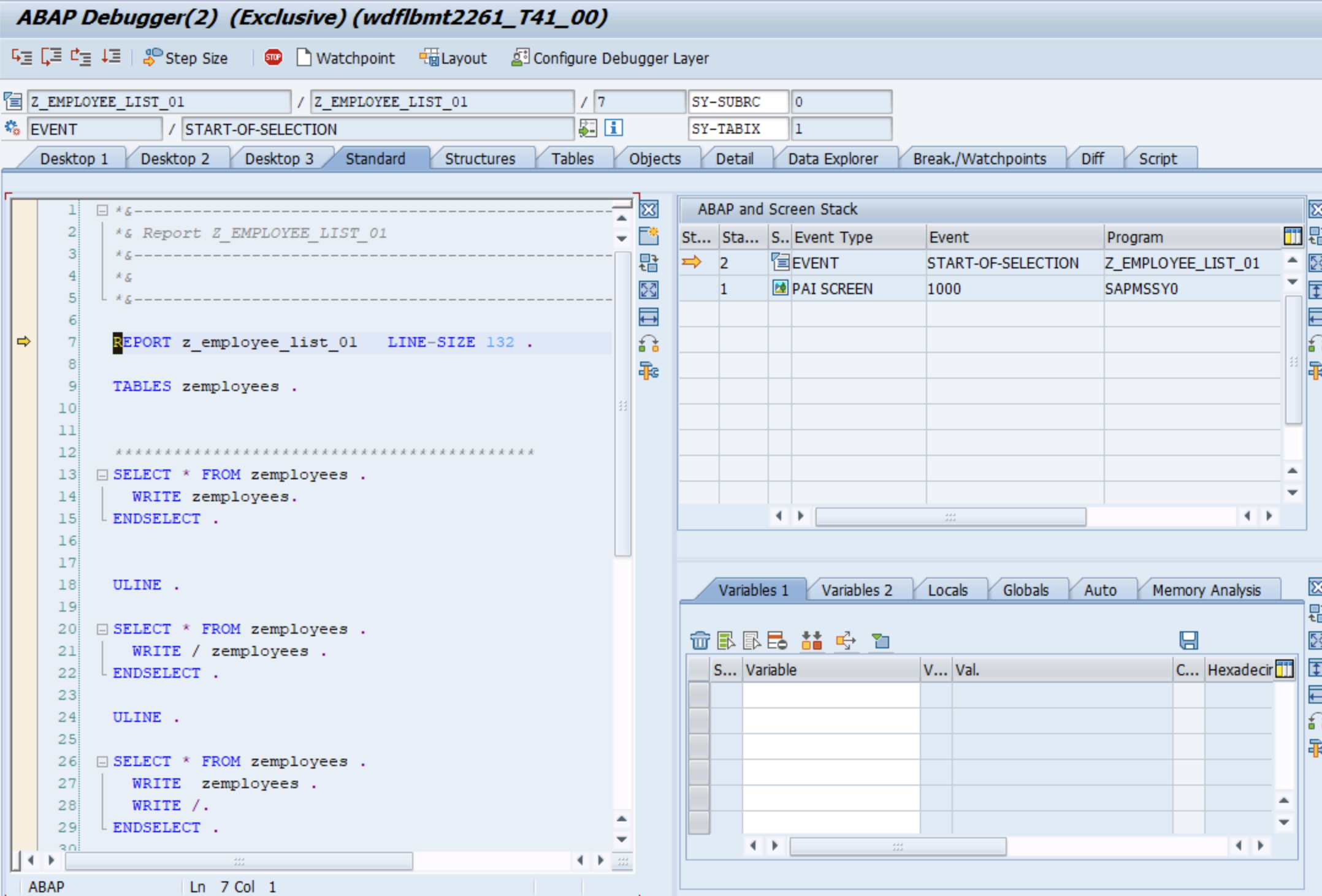The width and height of the screenshot is (1322, 896).
Task: Click the Step Into (single step) icon
Action: tap(21, 57)
